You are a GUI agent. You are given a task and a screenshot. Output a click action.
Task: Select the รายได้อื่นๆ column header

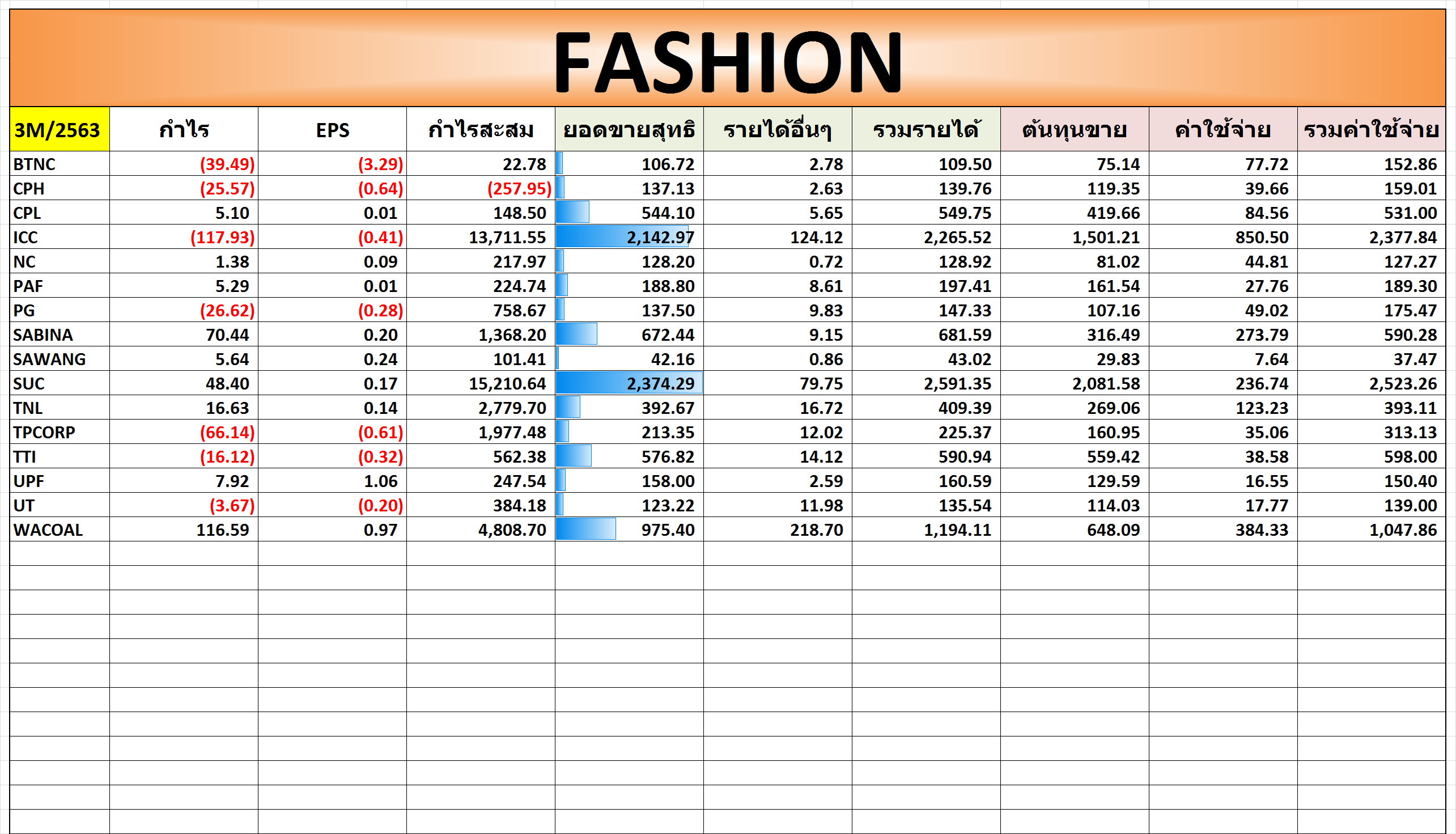tap(777, 130)
